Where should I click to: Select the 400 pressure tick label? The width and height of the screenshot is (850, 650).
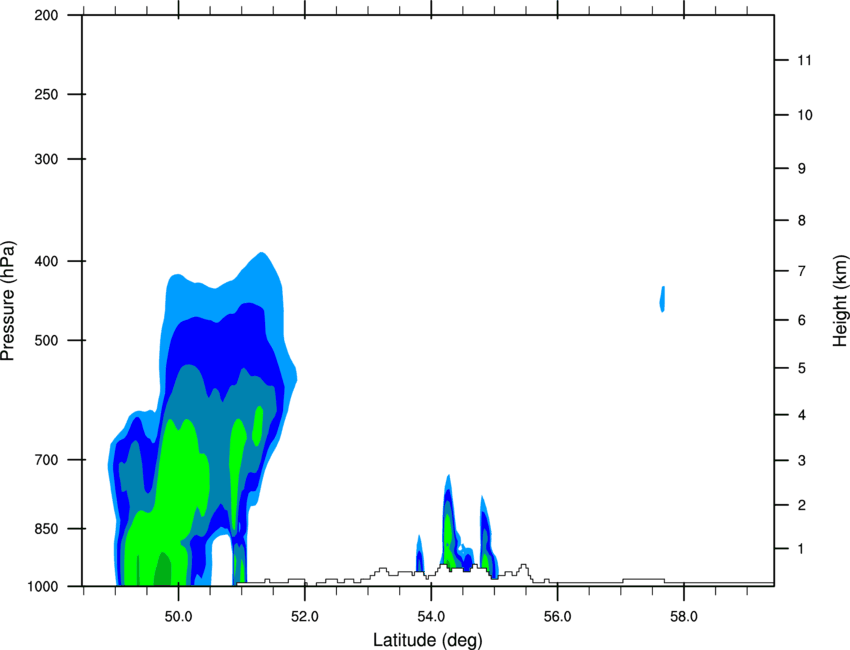(x=46, y=261)
